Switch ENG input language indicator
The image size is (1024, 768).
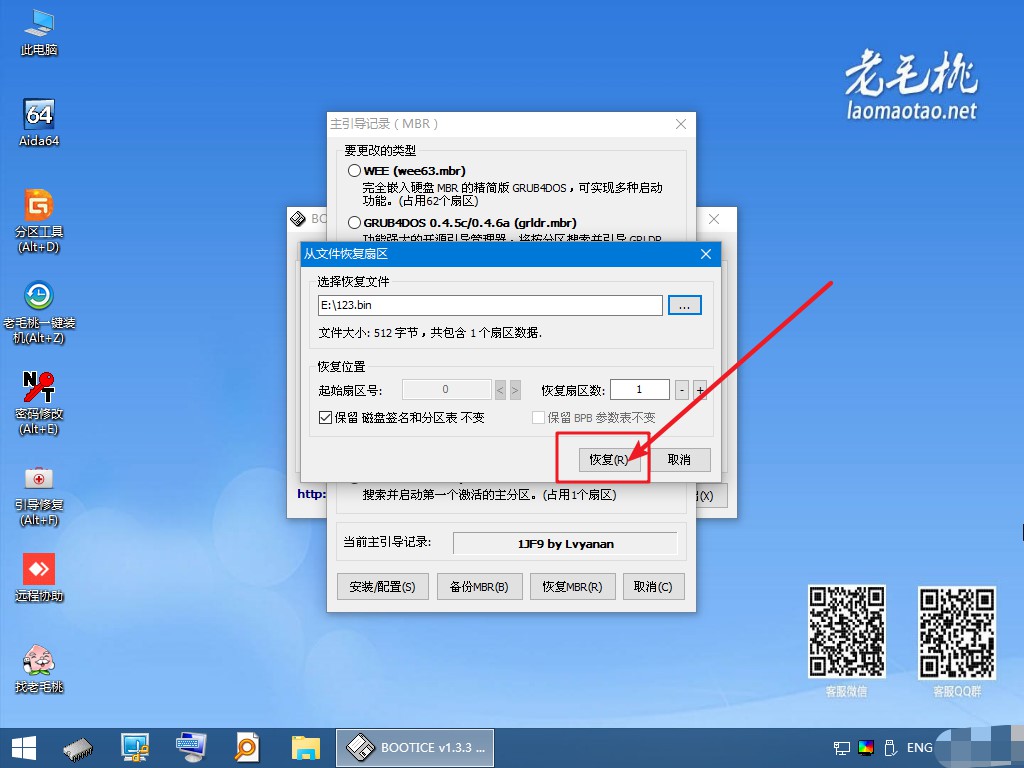(920, 748)
